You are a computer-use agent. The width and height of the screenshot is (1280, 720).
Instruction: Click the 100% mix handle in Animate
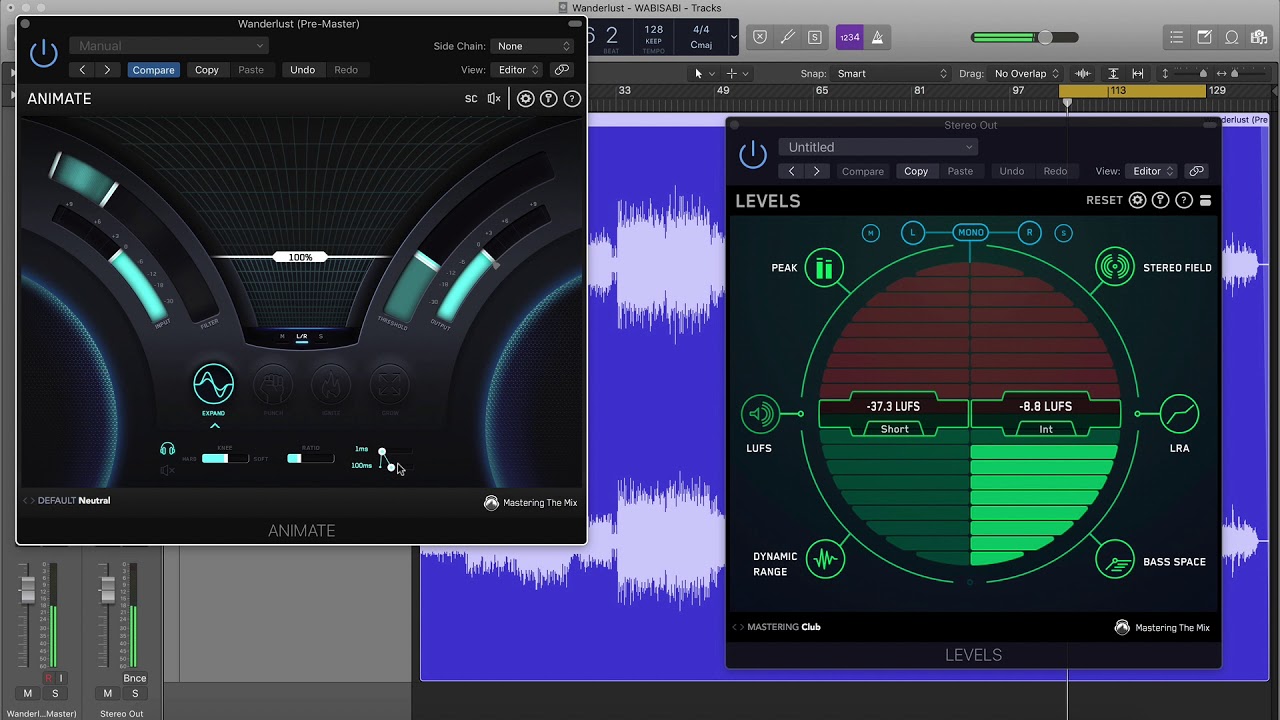click(x=300, y=257)
